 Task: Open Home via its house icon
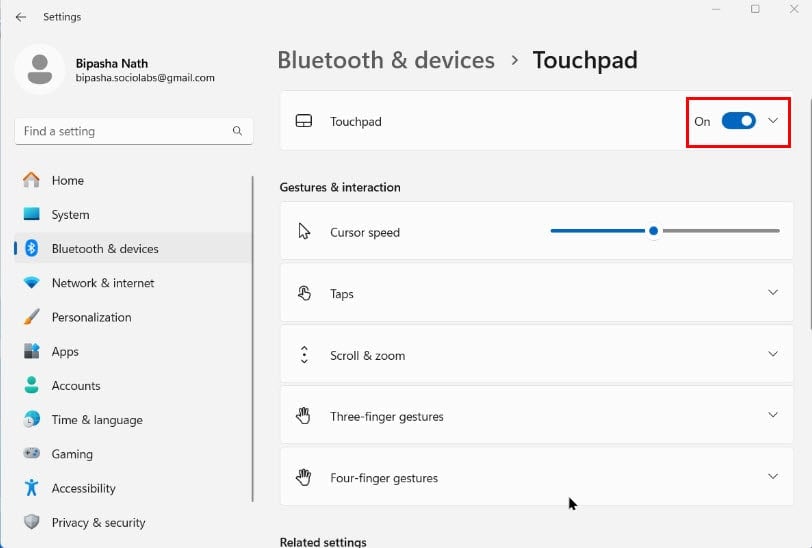click(x=31, y=180)
